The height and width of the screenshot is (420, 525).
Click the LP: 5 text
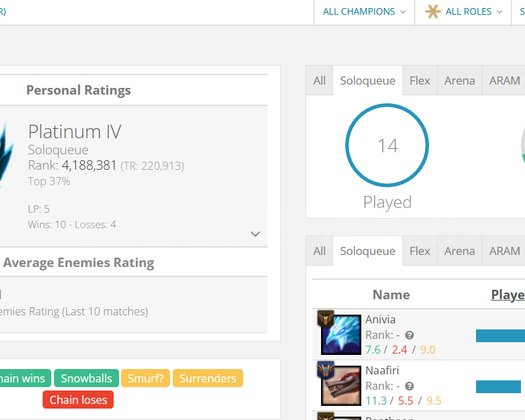tap(39, 209)
